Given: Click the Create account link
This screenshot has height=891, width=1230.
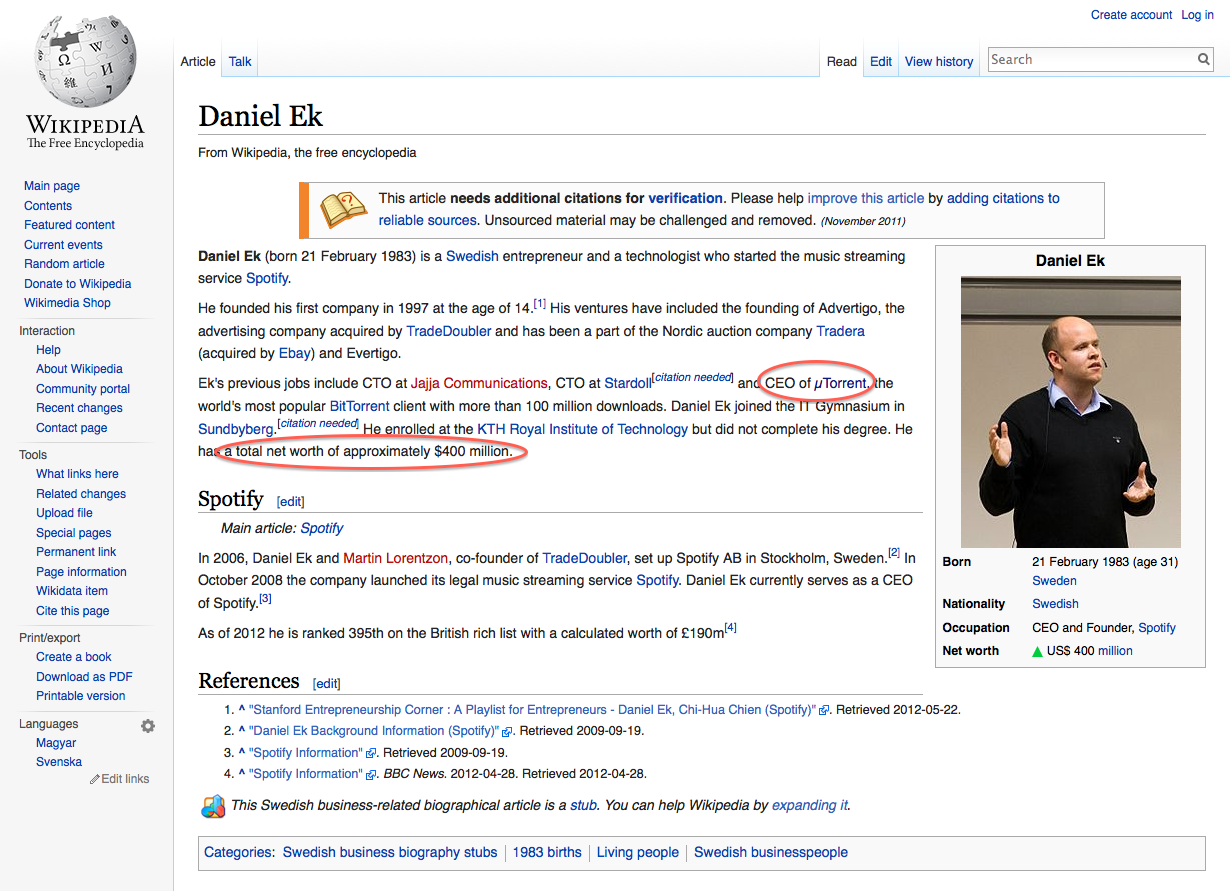Looking at the screenshot, I should (x=1131, y=15).
